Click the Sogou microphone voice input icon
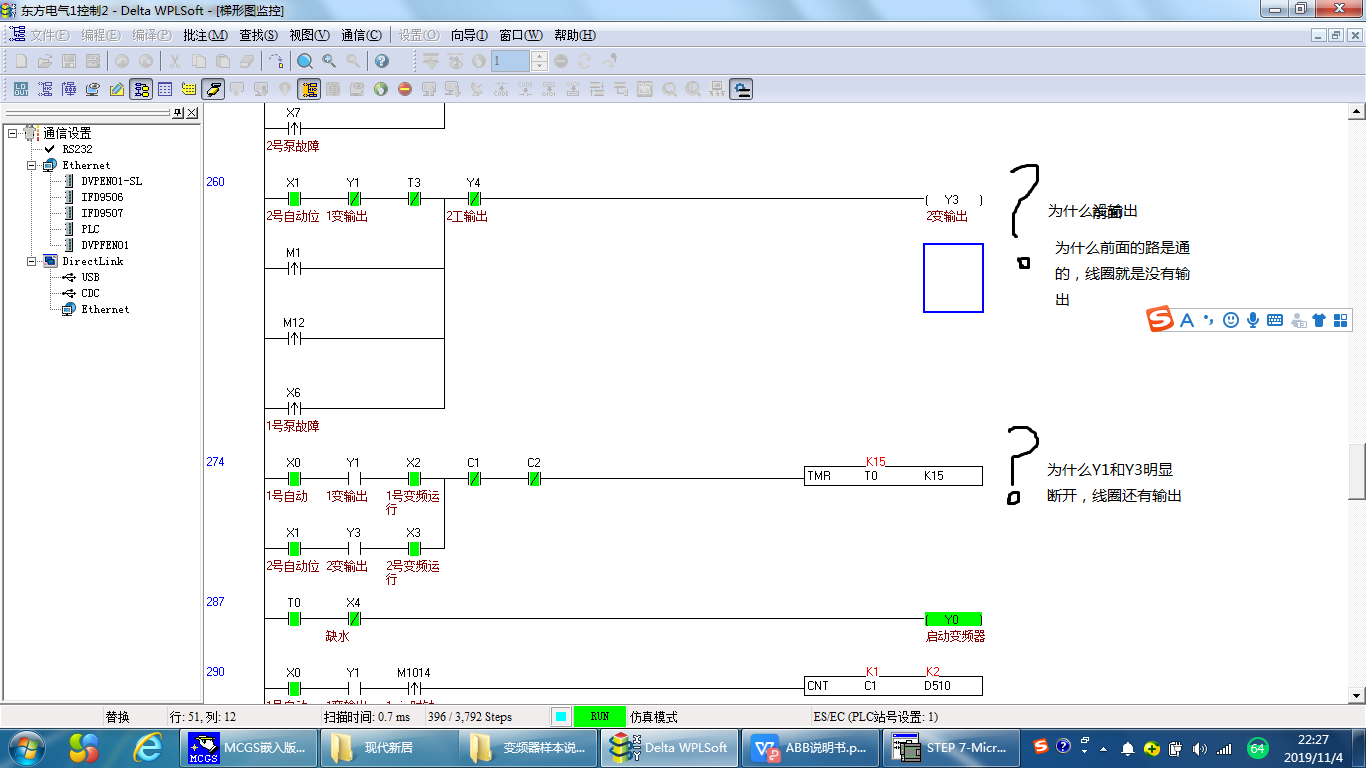This screenshot has height=768, width=1366. [x=1253, y=320]
